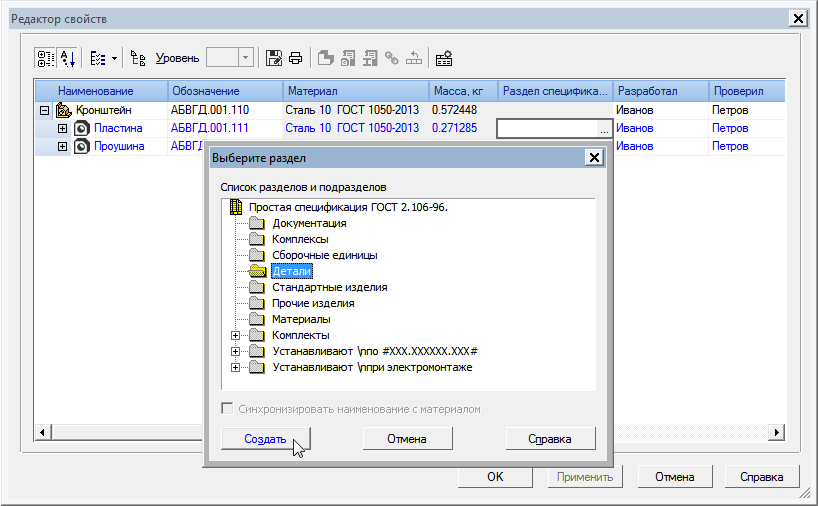The width and height of the screenshot is (818, 506).
Task: Click Отмена in the section dialog
Action: tap(407, 439)
